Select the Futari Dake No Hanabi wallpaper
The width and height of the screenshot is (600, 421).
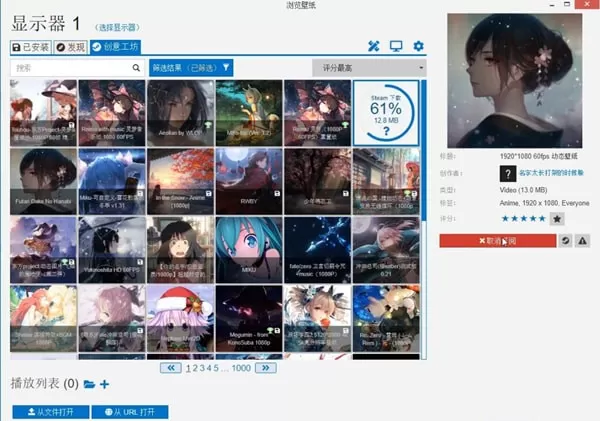tap(43, 181)
